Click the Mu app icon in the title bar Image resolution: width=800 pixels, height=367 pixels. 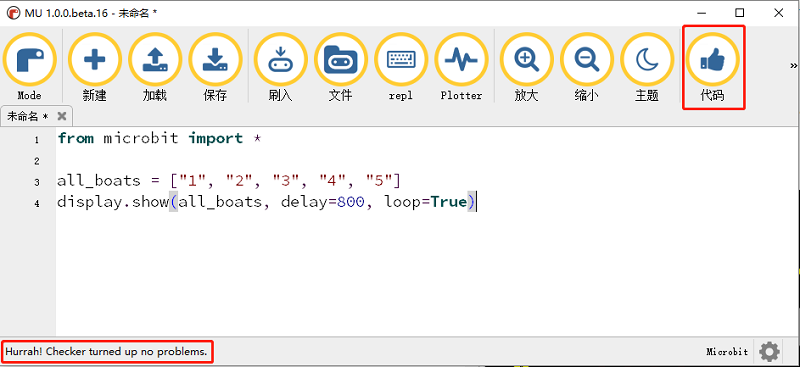(x=14, y=13)
